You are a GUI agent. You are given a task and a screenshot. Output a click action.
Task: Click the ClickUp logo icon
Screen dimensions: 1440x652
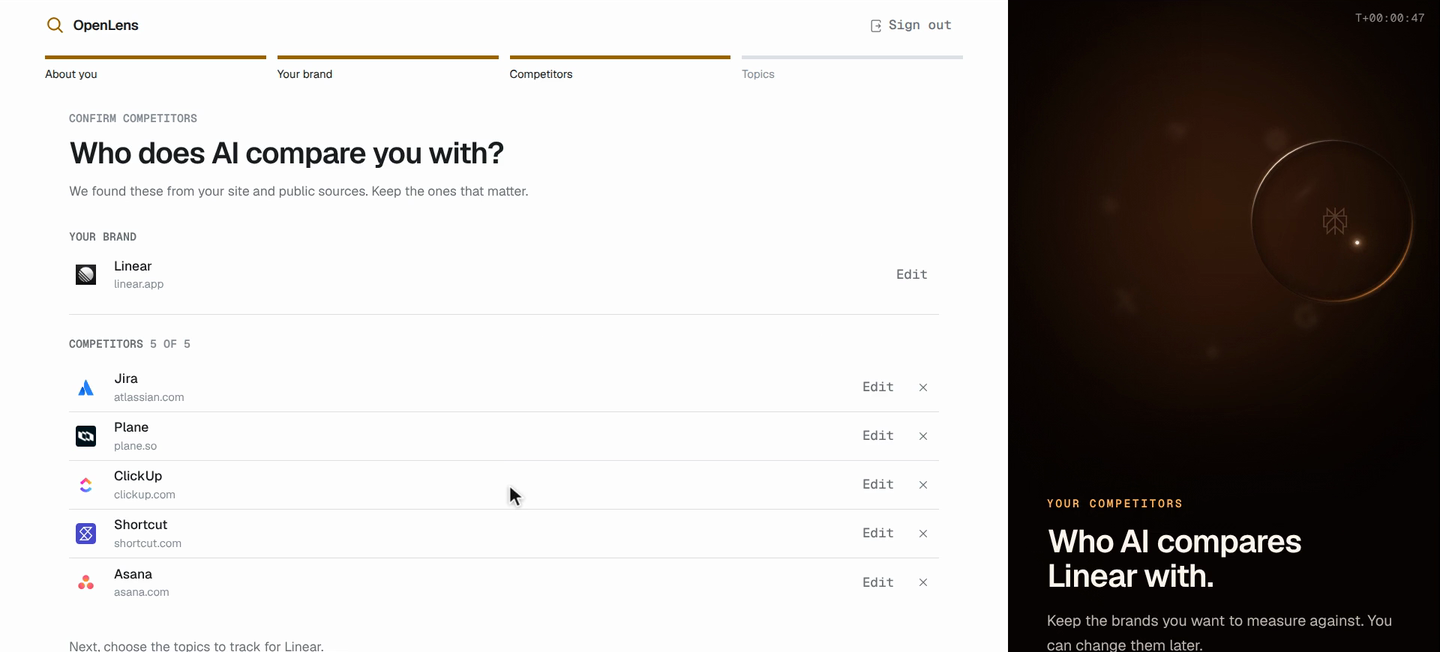tap(86, 485)
